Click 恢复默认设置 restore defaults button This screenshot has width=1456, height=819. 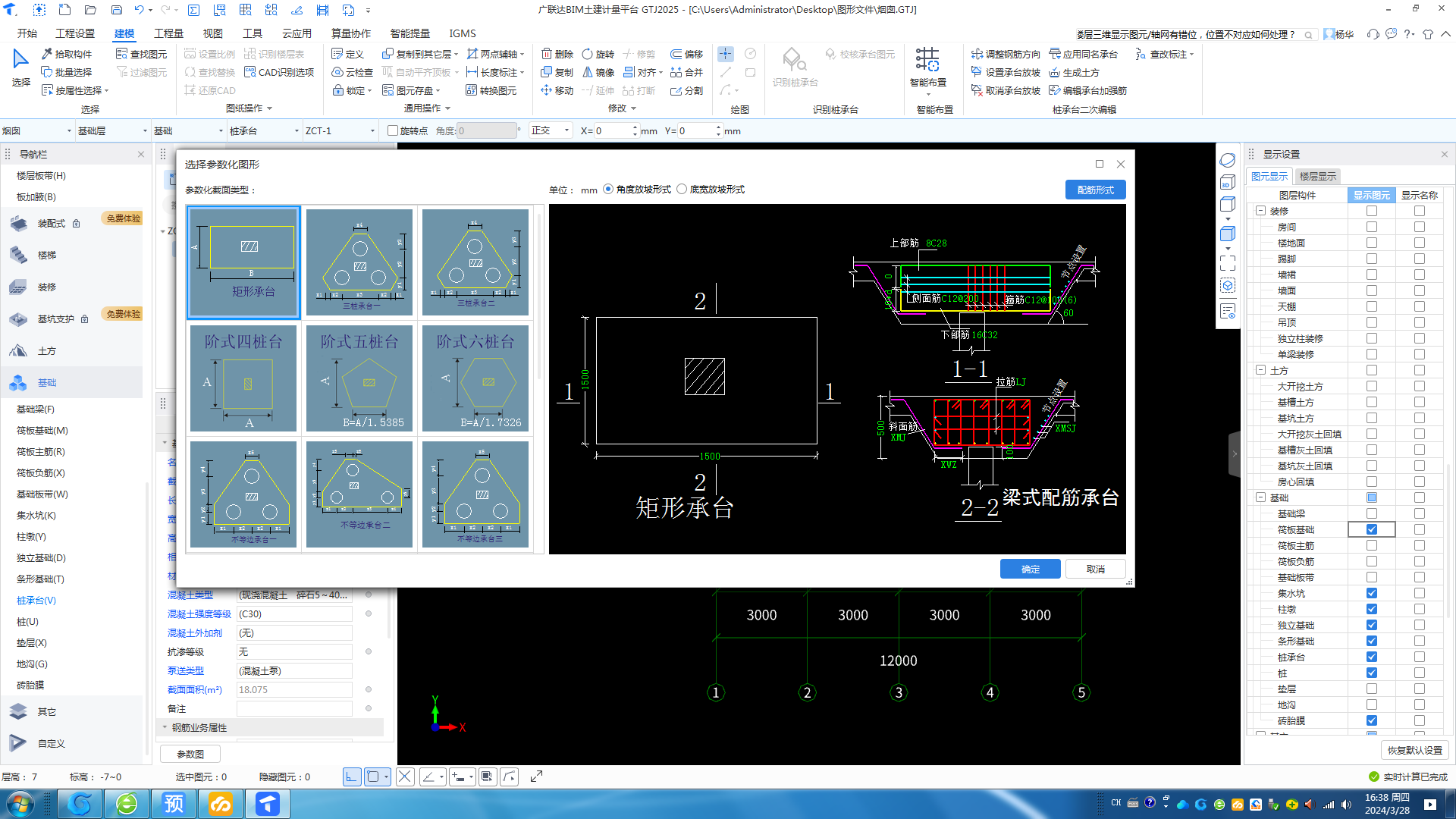click(1415, 750)
